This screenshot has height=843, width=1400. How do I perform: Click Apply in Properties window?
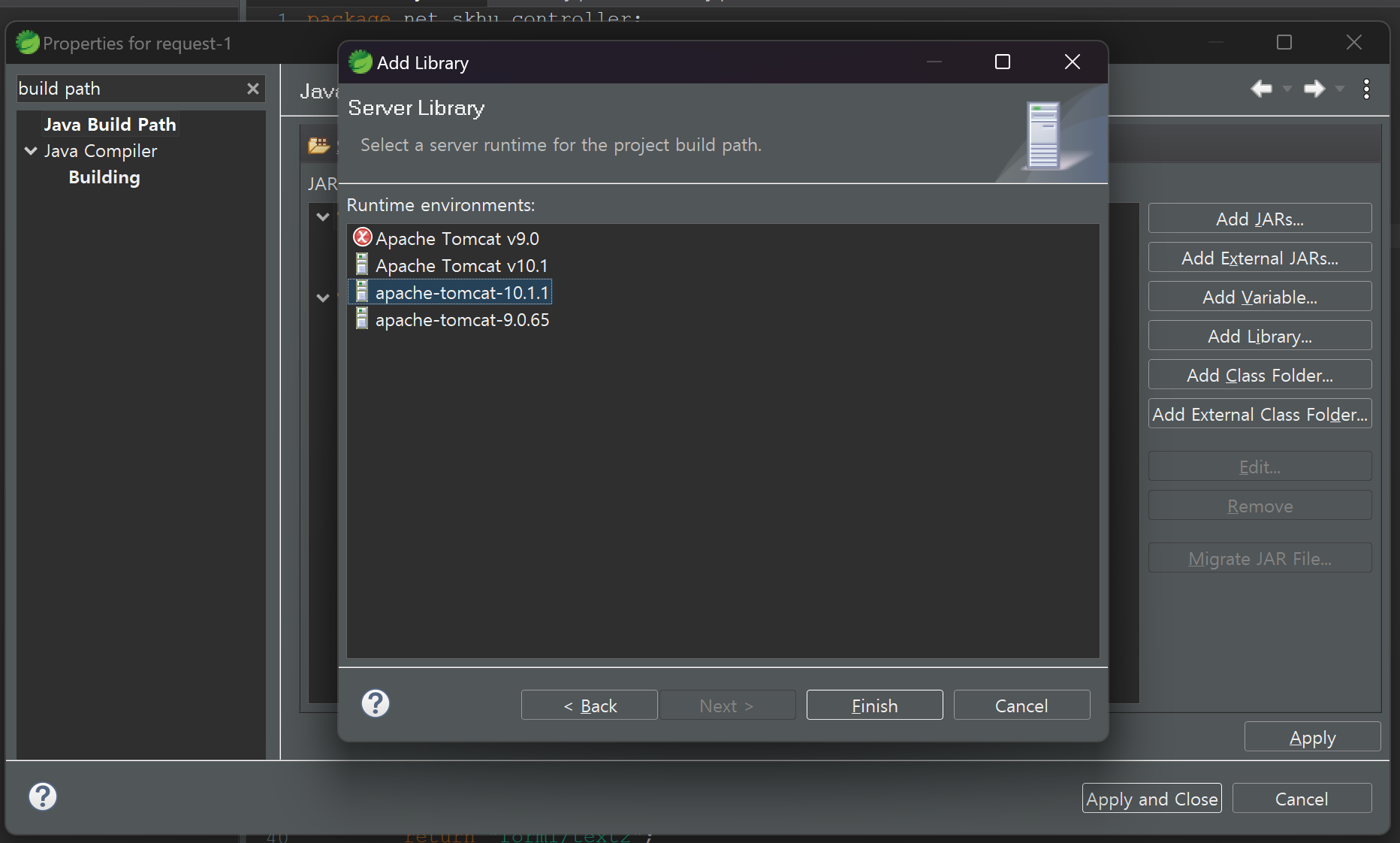(1313, 737)
